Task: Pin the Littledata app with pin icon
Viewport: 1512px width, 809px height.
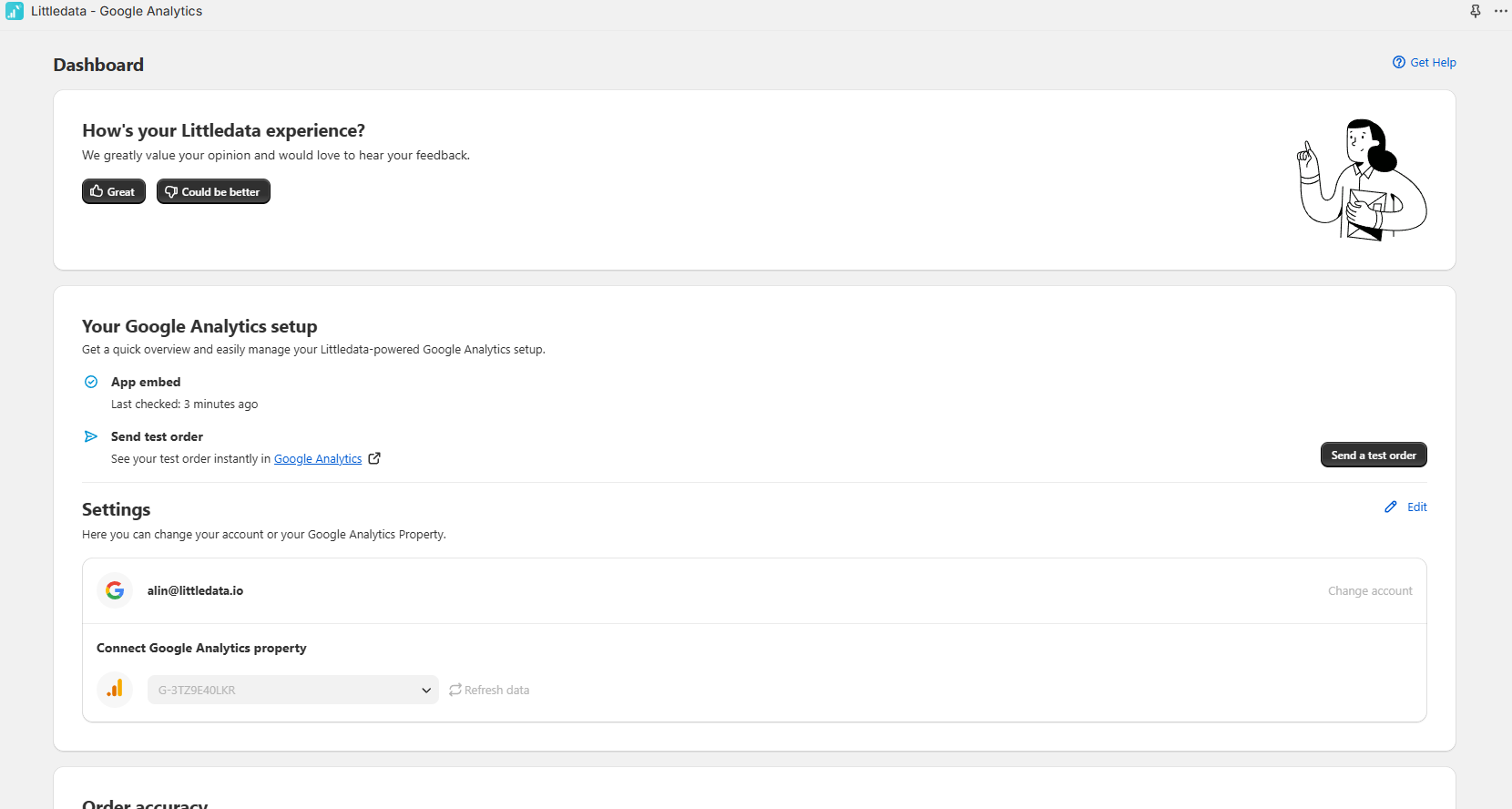Action: (1476, 11)
